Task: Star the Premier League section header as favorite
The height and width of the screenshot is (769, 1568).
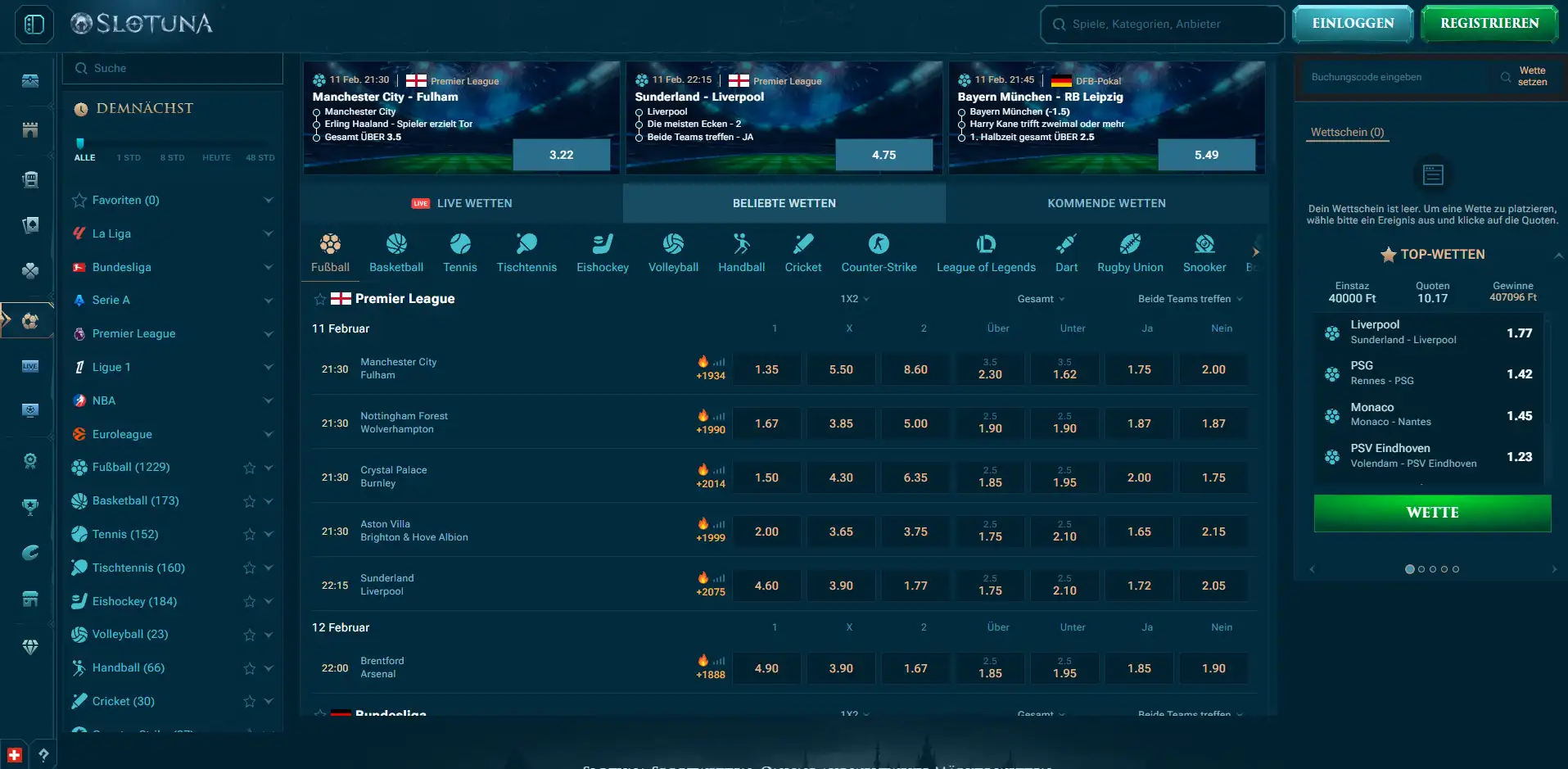Action: point(319,299)
